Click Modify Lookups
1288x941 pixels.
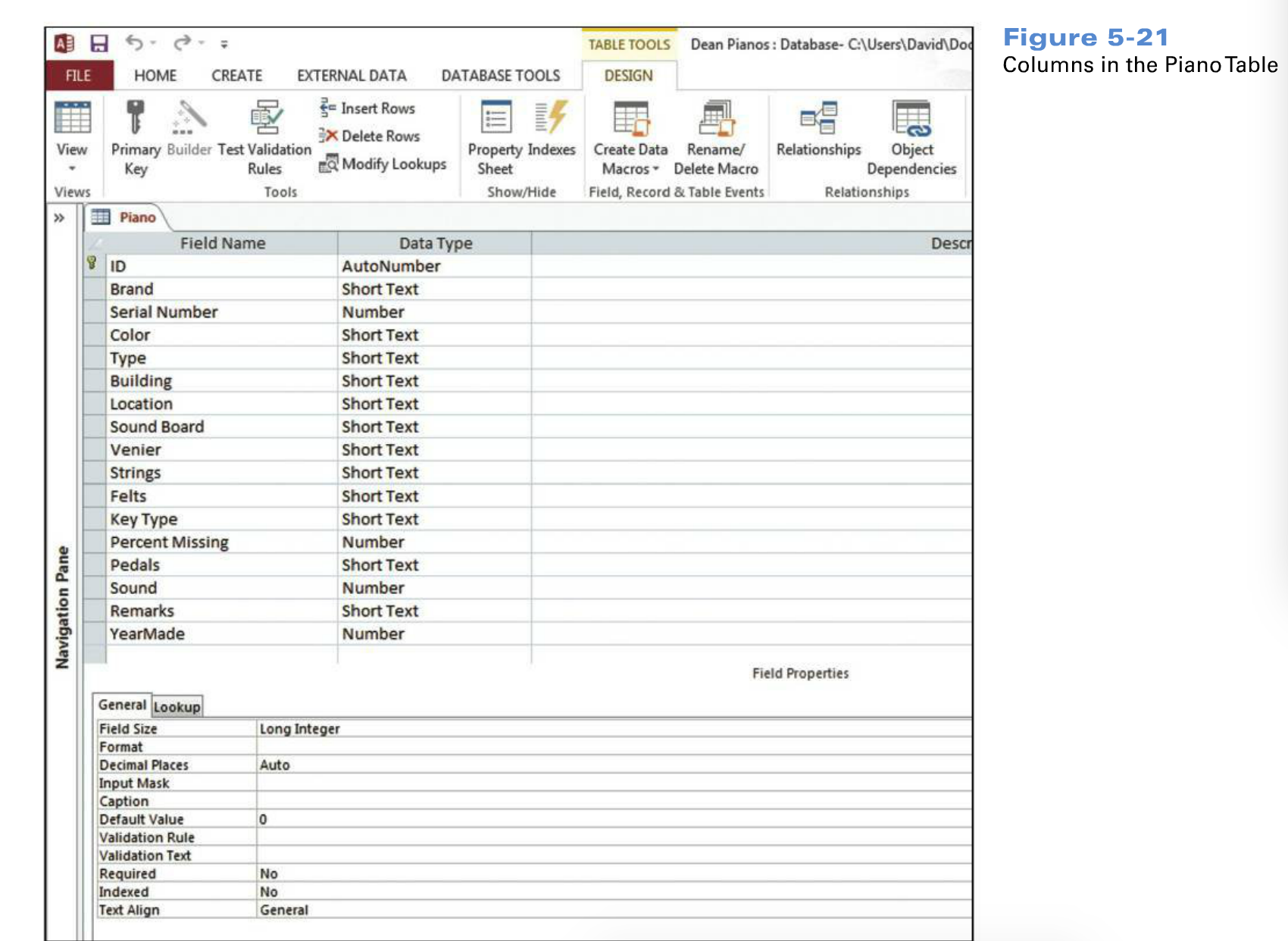click(383, 164)
